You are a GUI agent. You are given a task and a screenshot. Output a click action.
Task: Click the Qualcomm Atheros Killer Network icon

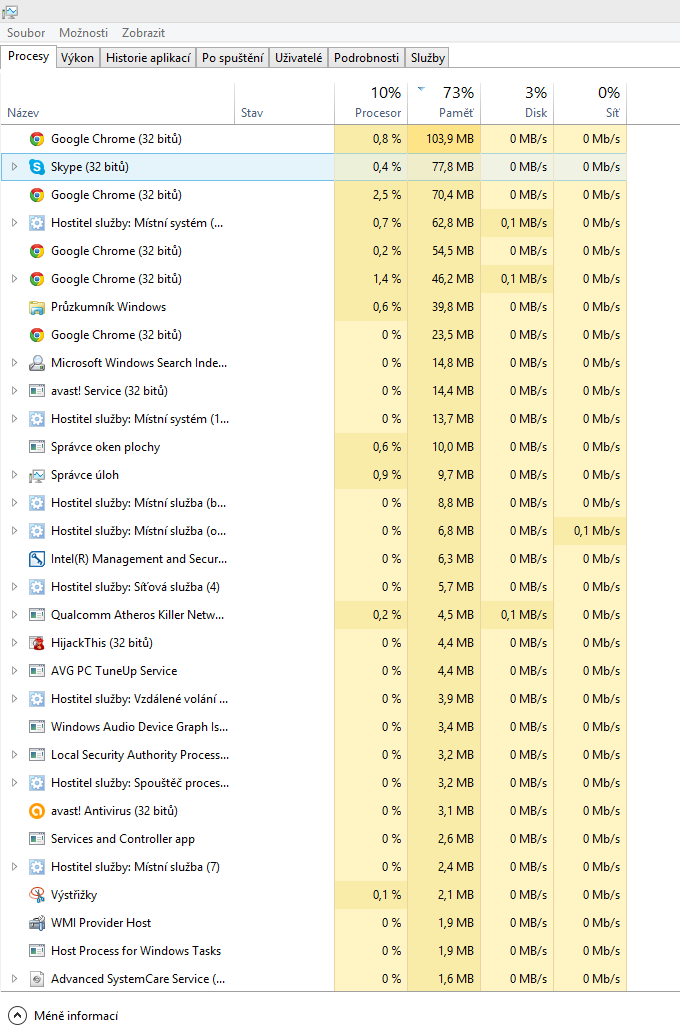pyautogui.click(x=37, y=615)
